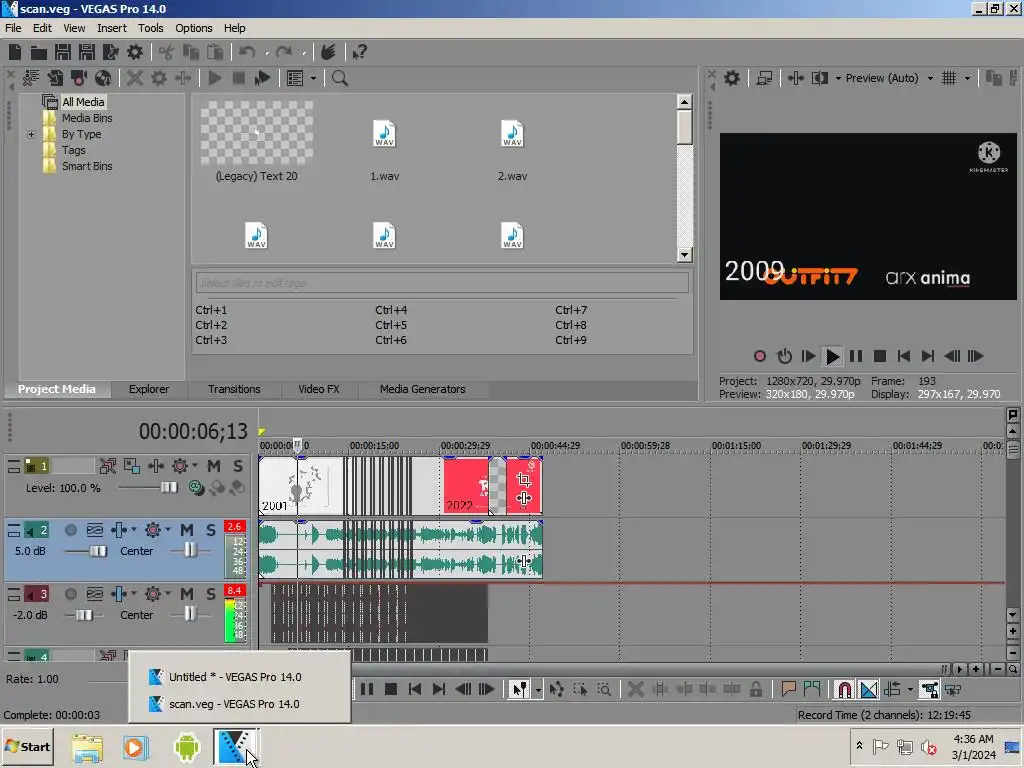Click the Normal Edit tool in timeline toolbar

pos(520,689)
